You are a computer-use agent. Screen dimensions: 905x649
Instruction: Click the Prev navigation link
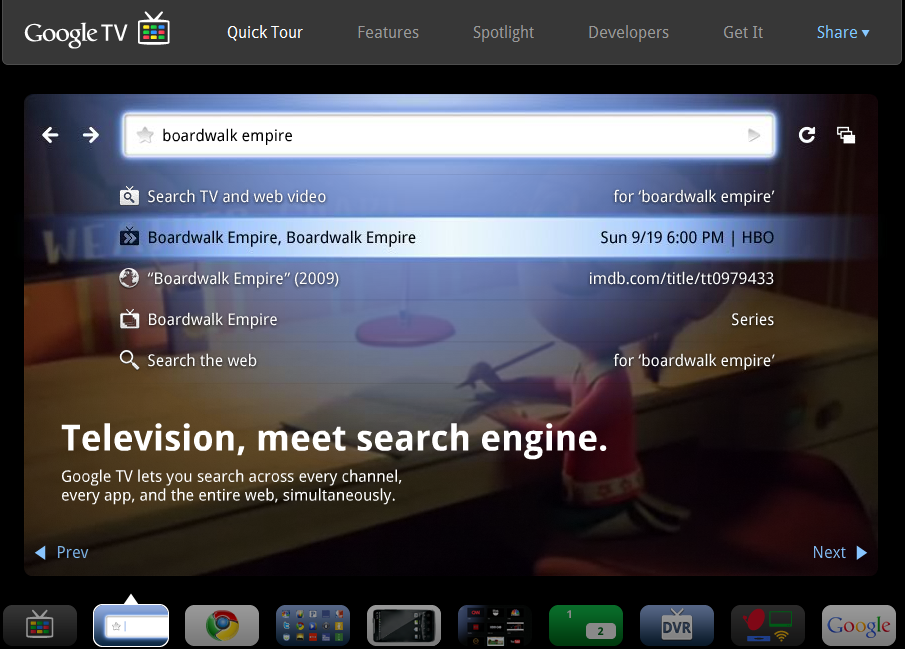[x=61, y=552]
